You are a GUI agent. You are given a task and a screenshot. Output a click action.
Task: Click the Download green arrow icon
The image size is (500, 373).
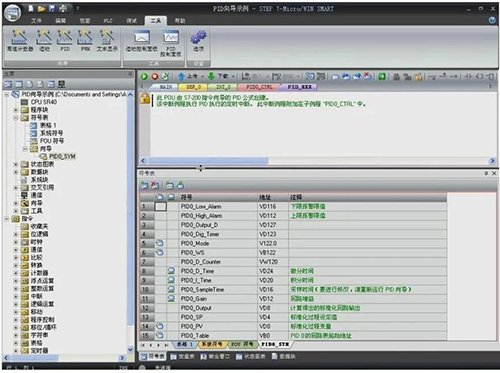point(211,76)
